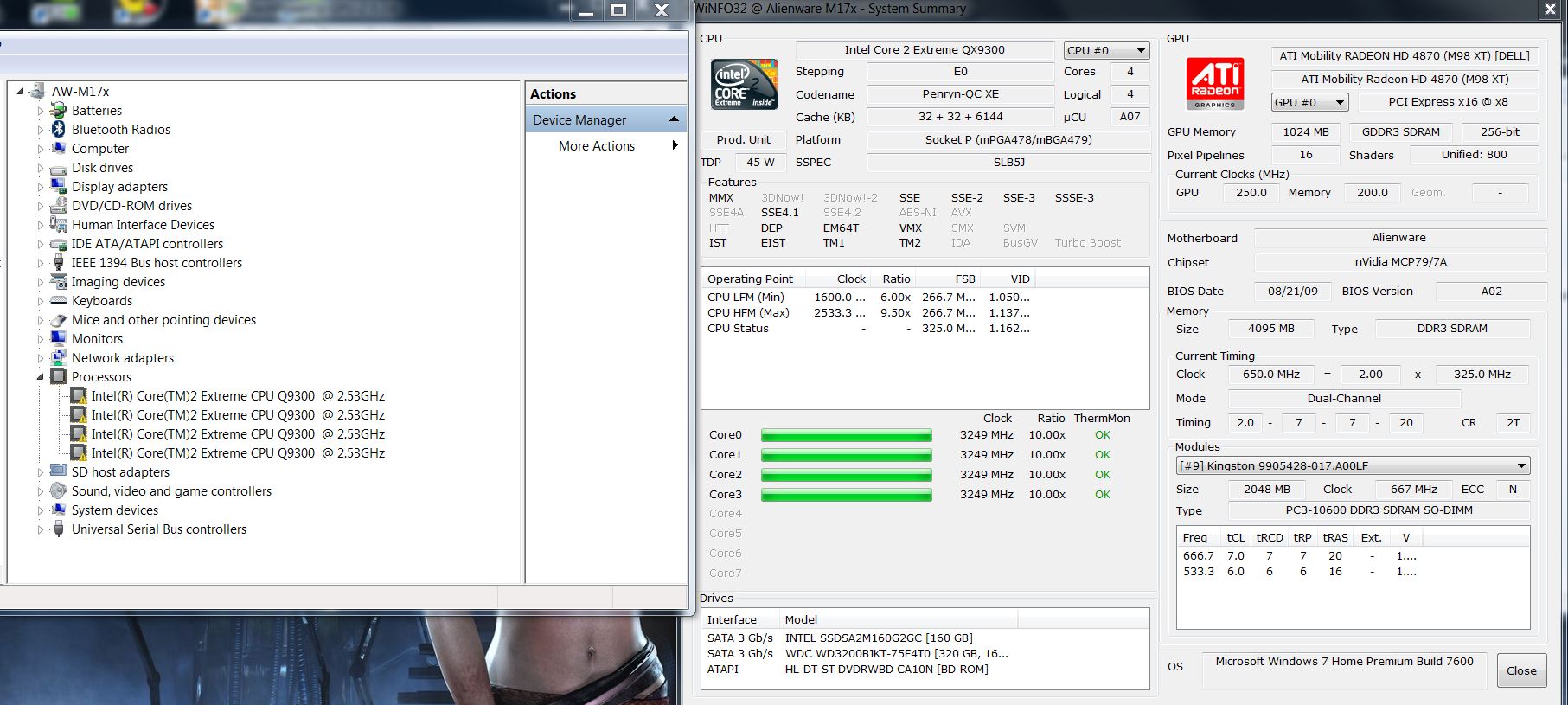Expand the Universal Serial Bus controllers node
Viewport: 1568px width, 705px height.
tap(40, 529)
